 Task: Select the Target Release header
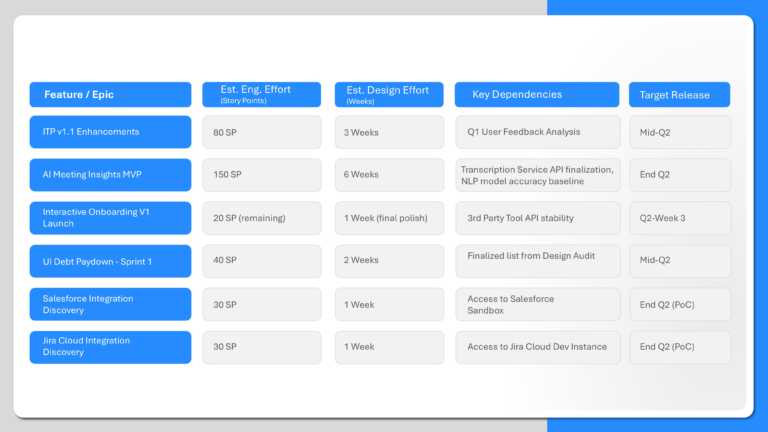click(679, 95)
